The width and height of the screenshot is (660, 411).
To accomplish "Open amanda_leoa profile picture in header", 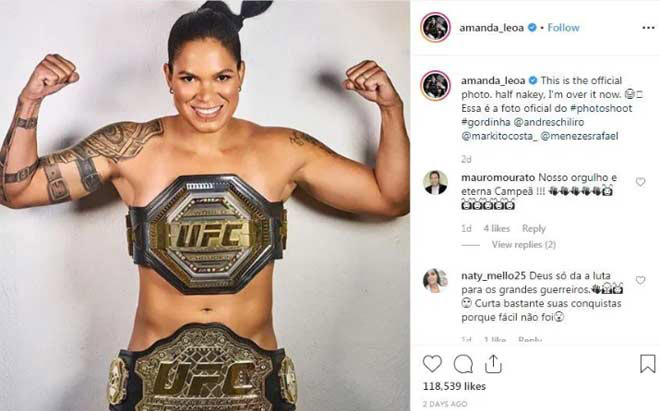I will click(x=435, y=27).
